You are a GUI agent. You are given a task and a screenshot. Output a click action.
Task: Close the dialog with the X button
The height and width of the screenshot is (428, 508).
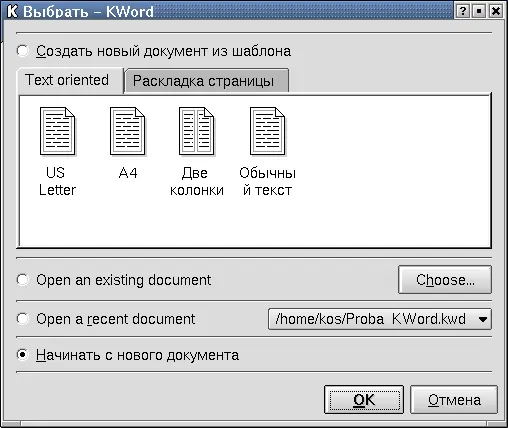(x=496, y=11)
